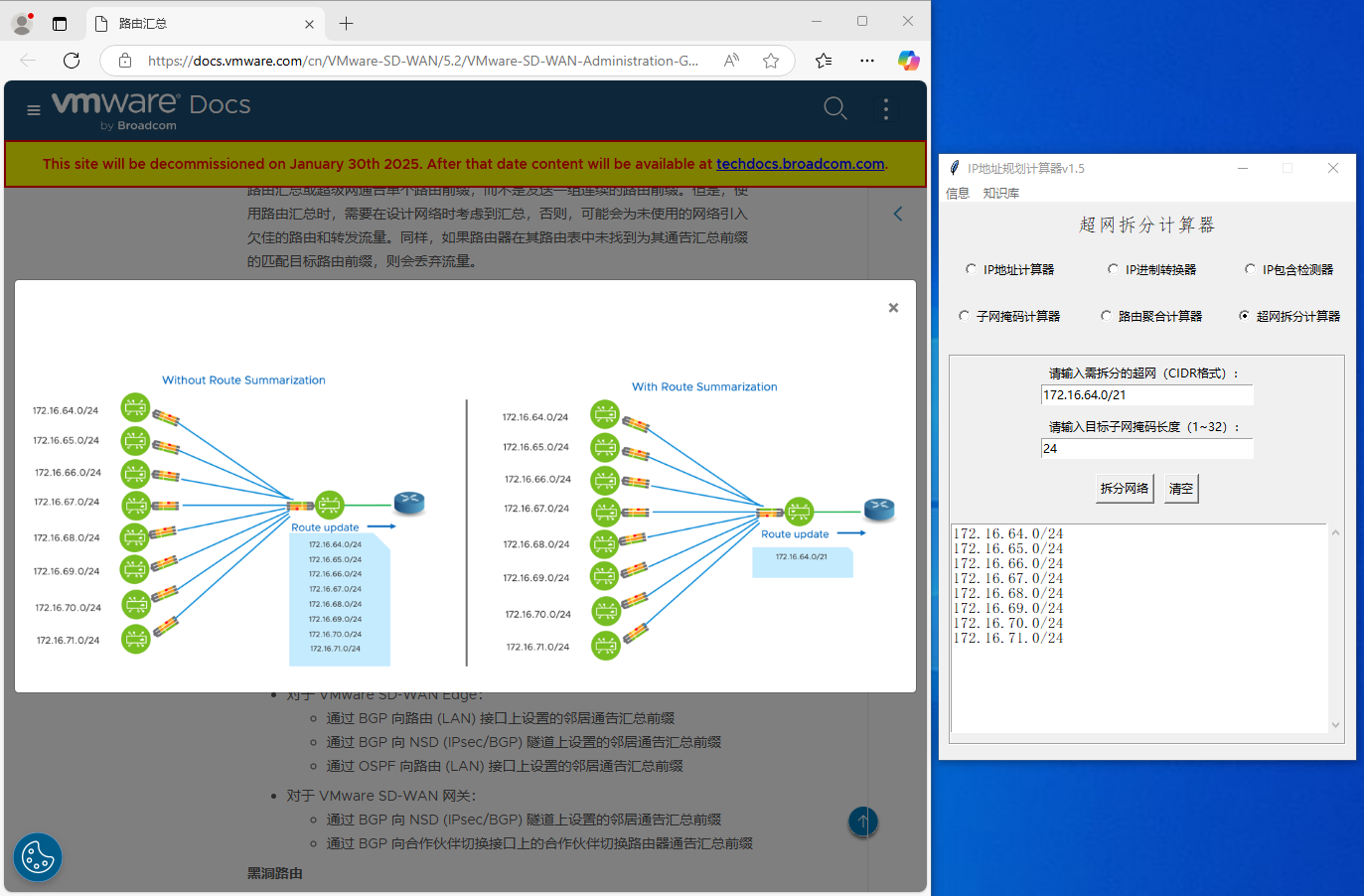Screen dimensions: 1364x896
Task: Click the 'With Route Summarization' diagram title
Action: tap(704, 387)
